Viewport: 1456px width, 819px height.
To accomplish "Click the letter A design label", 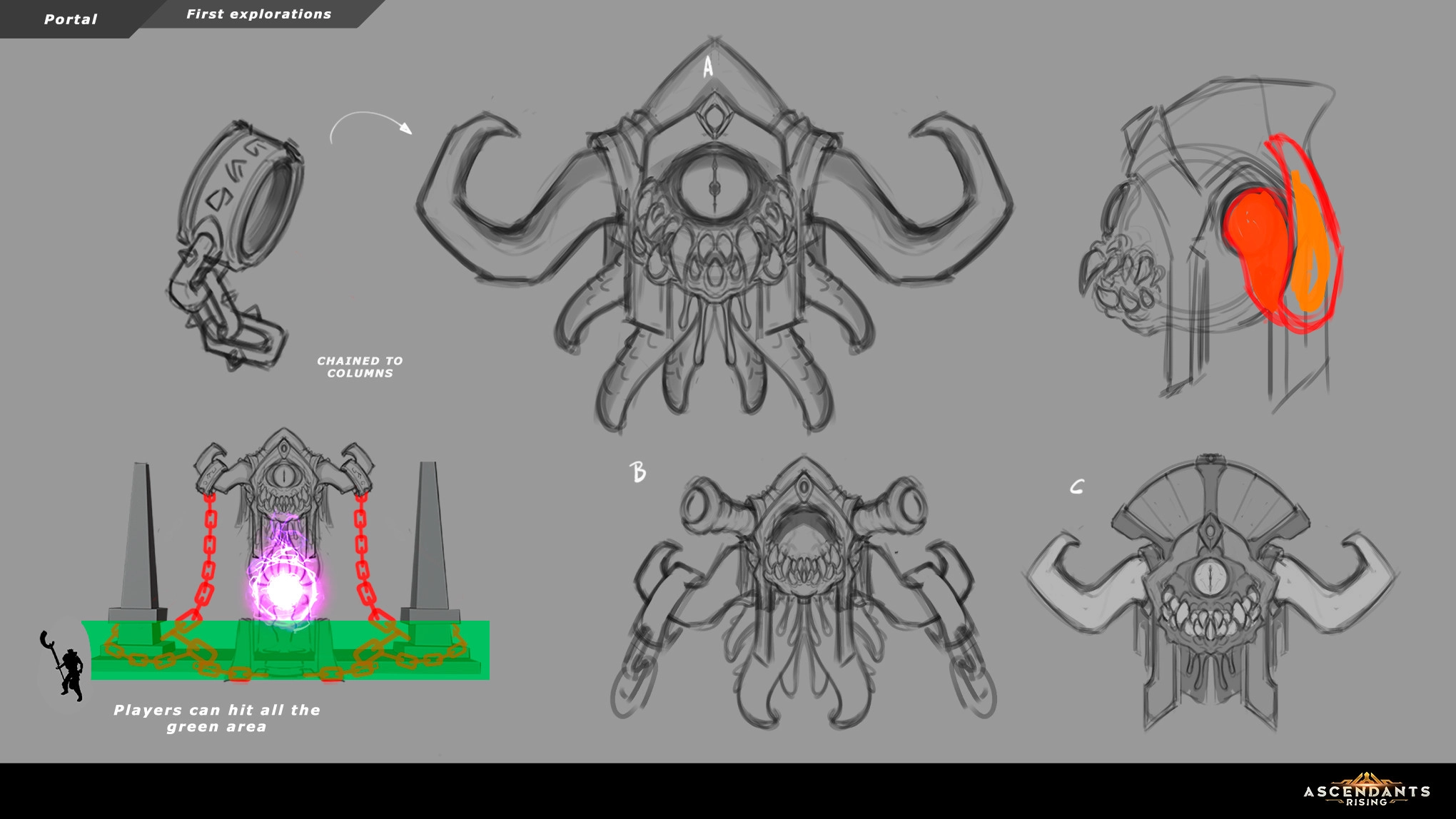I will coord(707,68).
